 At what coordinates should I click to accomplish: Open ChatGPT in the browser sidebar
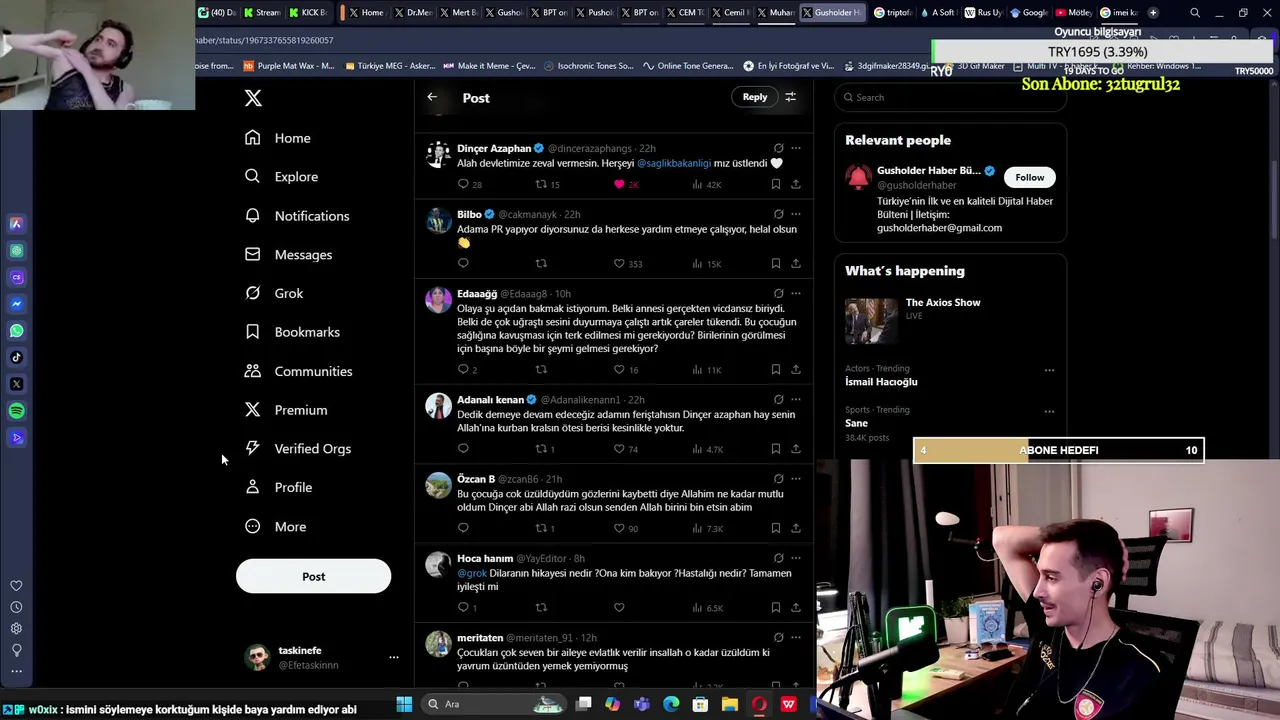click(16, 251)
